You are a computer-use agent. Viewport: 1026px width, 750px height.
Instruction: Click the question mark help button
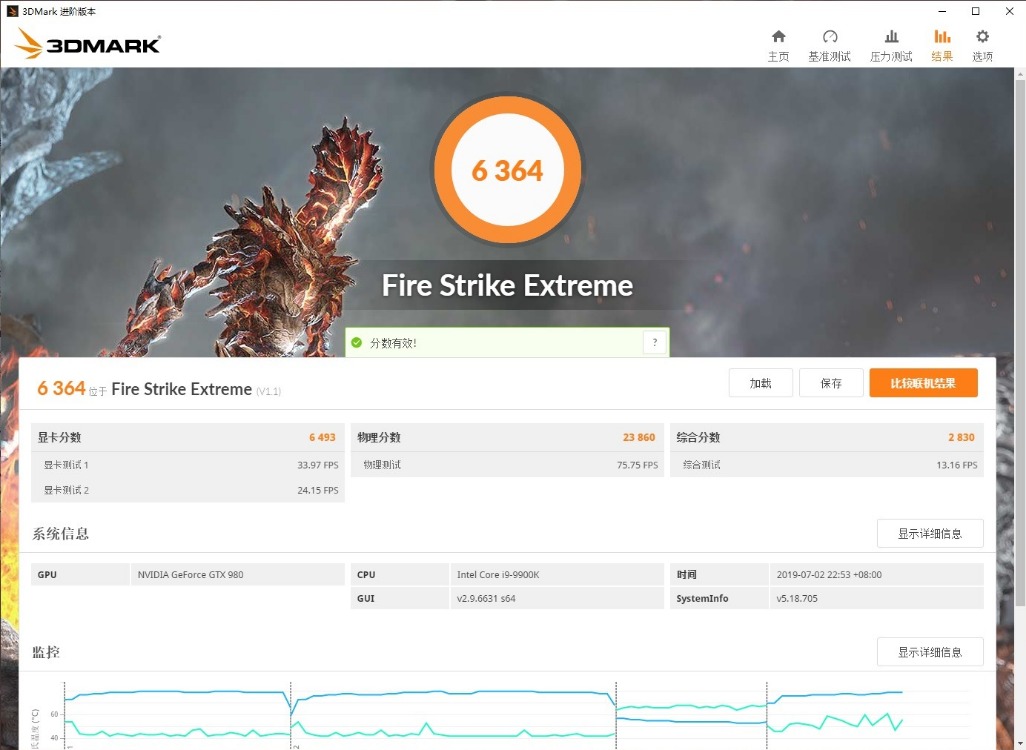[x=654, y=342]
